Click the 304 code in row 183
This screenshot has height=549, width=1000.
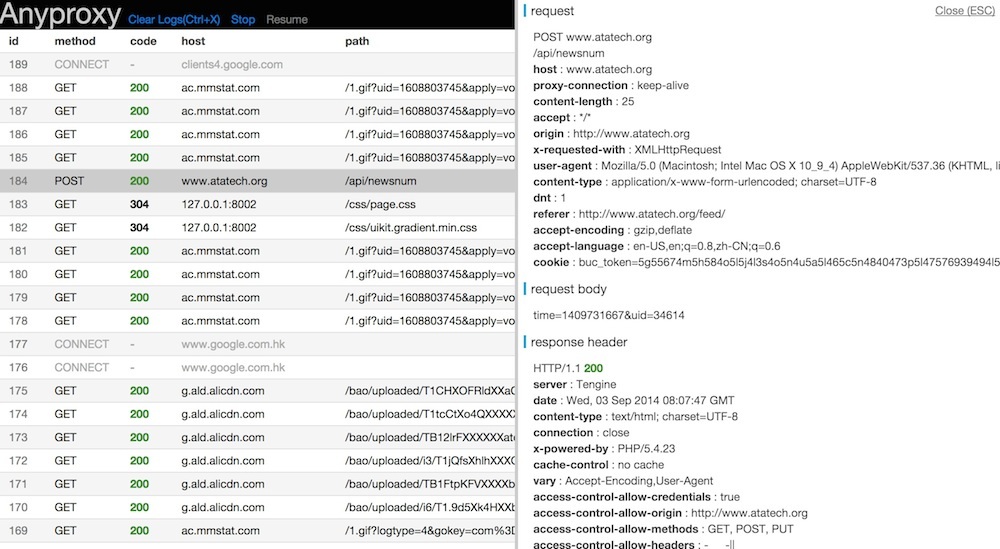139,204
